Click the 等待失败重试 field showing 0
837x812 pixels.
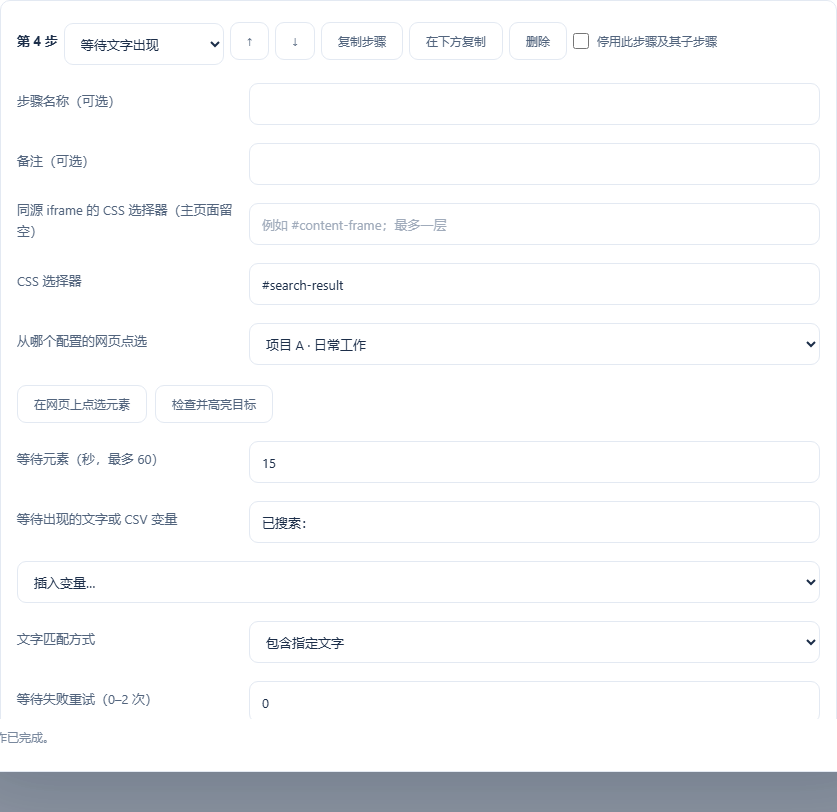(534, 700)
